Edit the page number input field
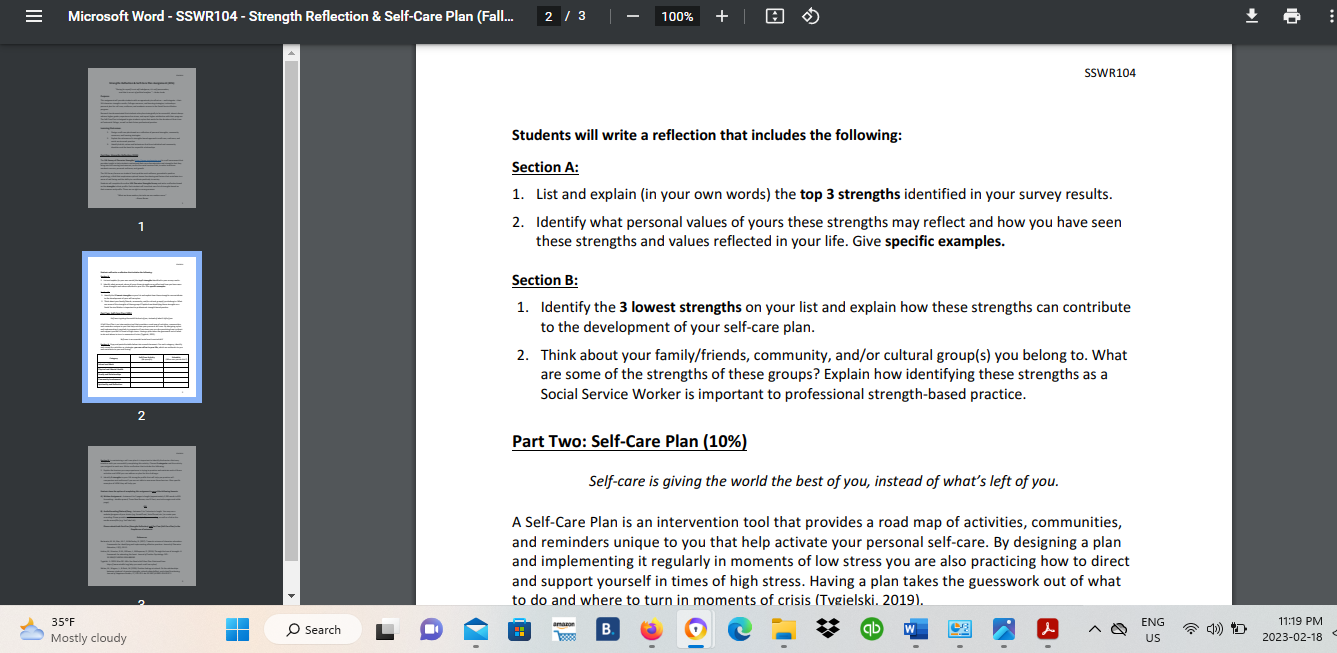 click(550, 16)
